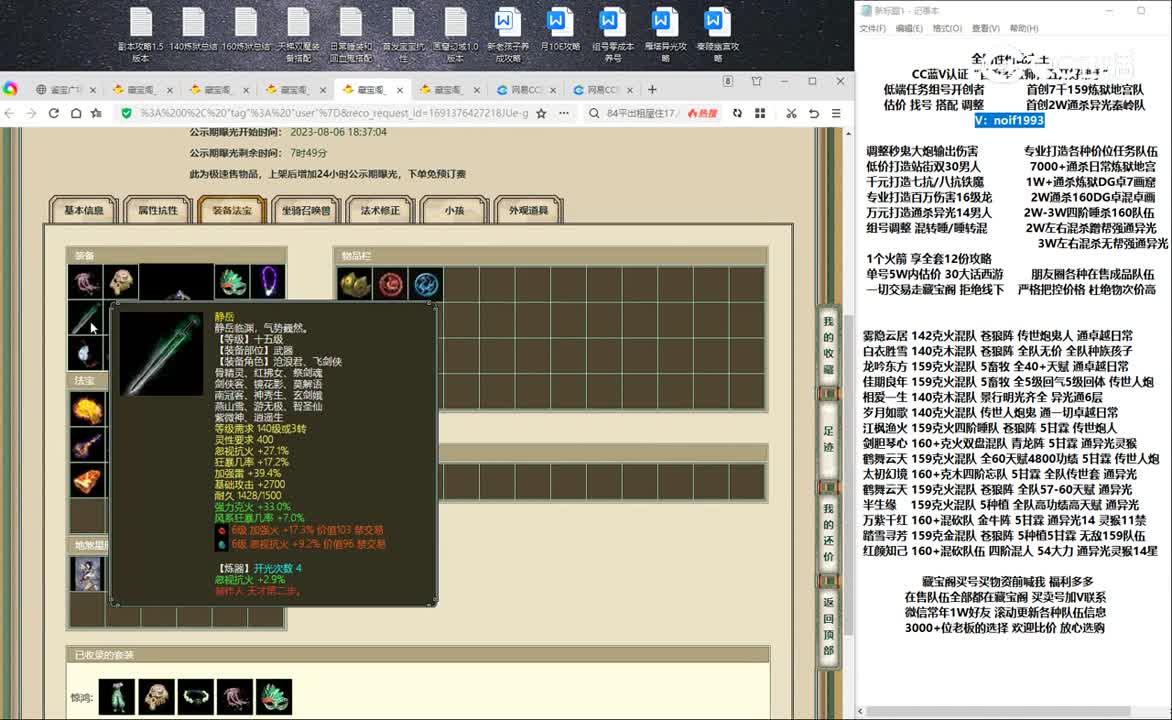The height and width of the screenshot is (720, 1172).
Task: Click the browser address bar URL field
Action: 334,114
